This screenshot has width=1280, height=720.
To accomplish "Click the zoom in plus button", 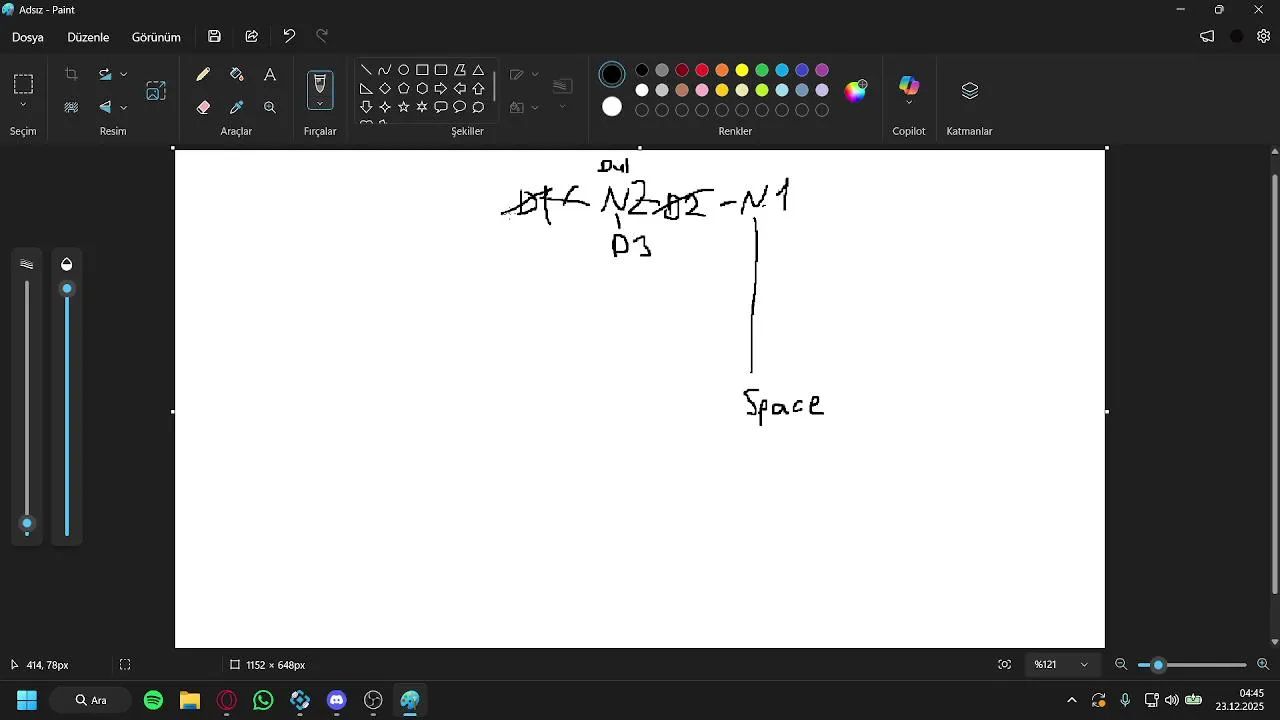I will [1263, 664].
